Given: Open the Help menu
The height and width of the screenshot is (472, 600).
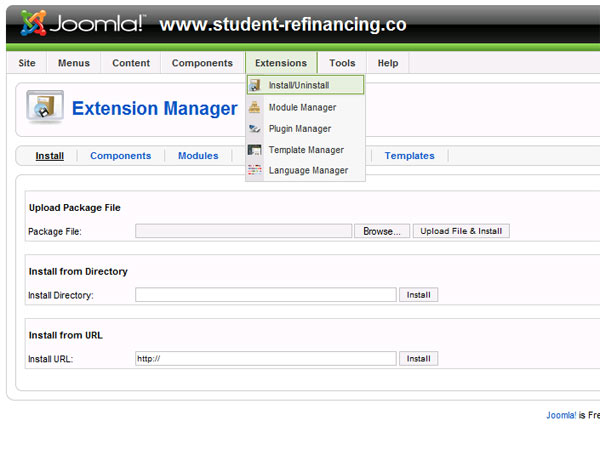Looking at the screenshot, I should coord(388,63).
